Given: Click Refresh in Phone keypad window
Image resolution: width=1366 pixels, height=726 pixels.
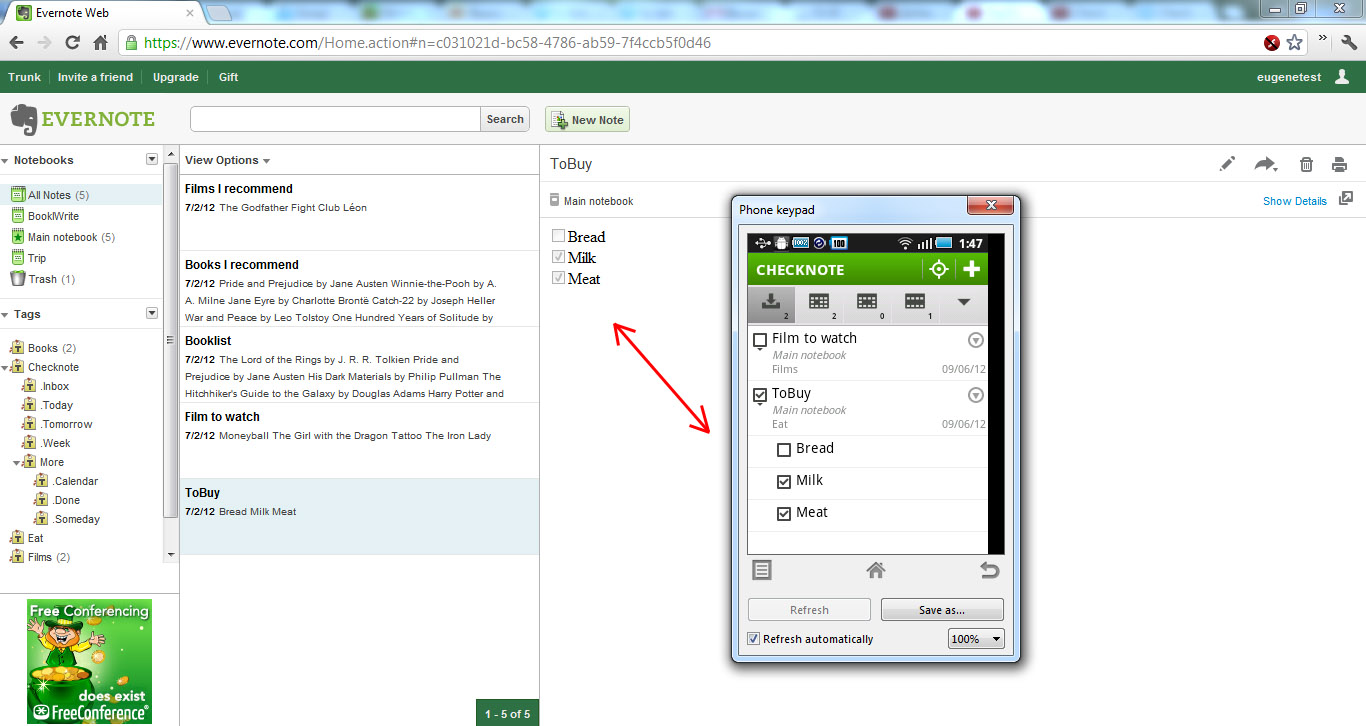Looking at the screenshot, I should point(809,610).
